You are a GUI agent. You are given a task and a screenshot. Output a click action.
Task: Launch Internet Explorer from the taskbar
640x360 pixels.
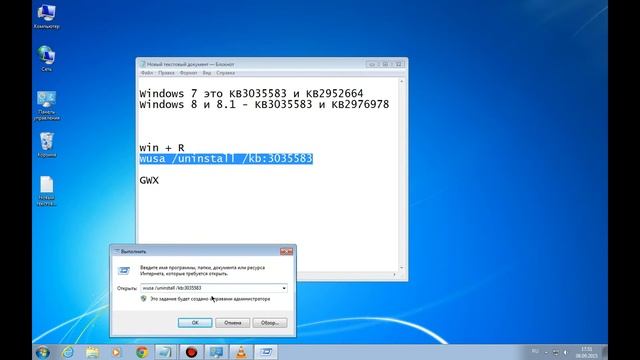click(x=67, y=352)
